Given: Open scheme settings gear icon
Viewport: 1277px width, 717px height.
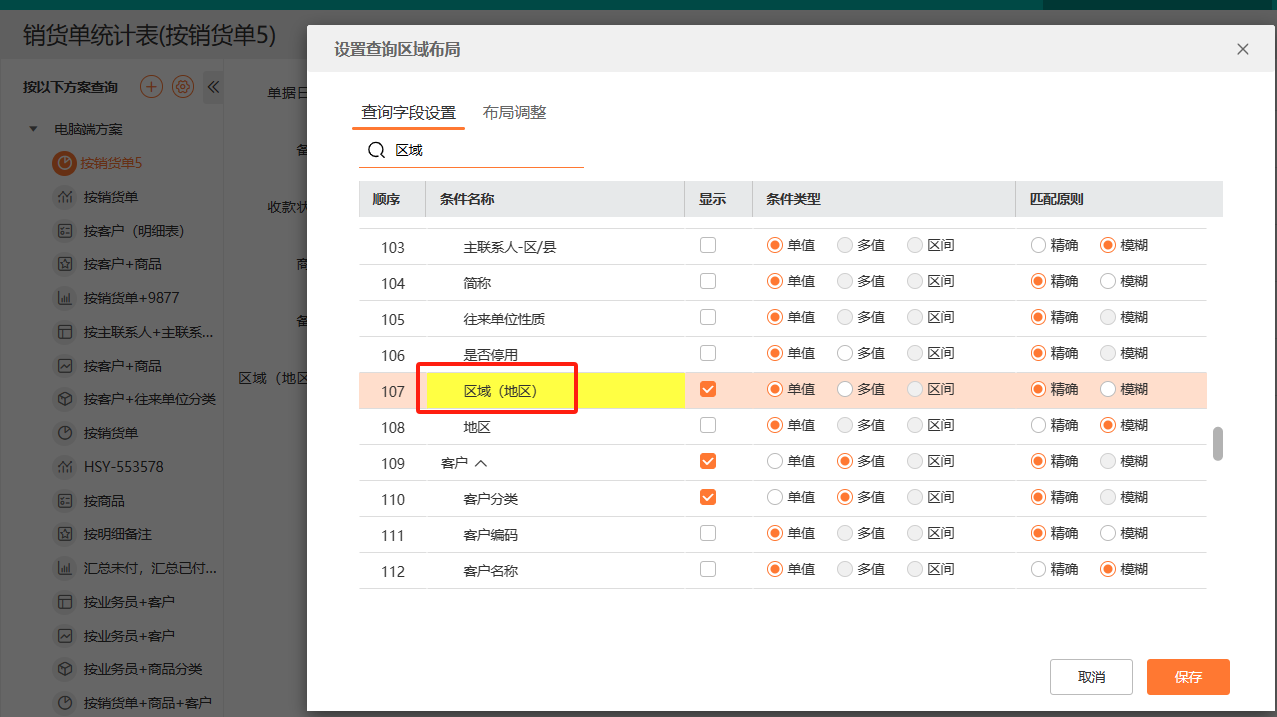Looking at the screenshot, I should (182, 87).
